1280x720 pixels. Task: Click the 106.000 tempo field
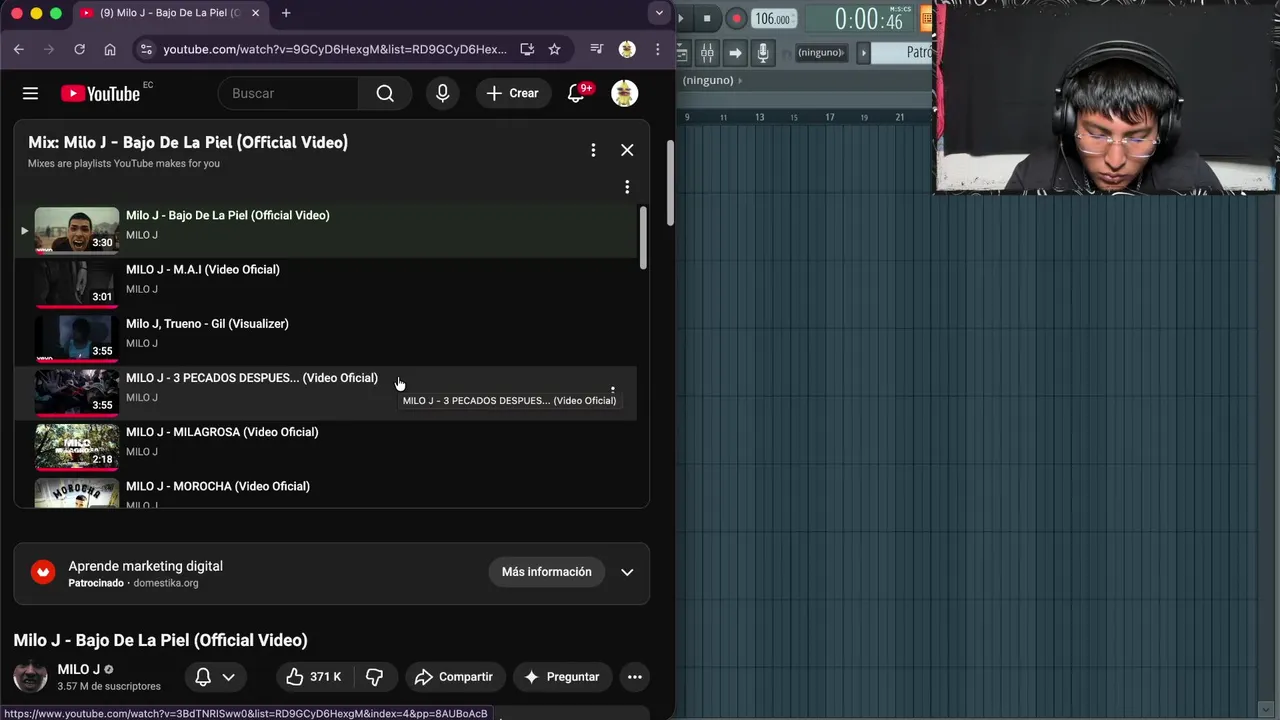pyautogui.click(x=773, y=19)
